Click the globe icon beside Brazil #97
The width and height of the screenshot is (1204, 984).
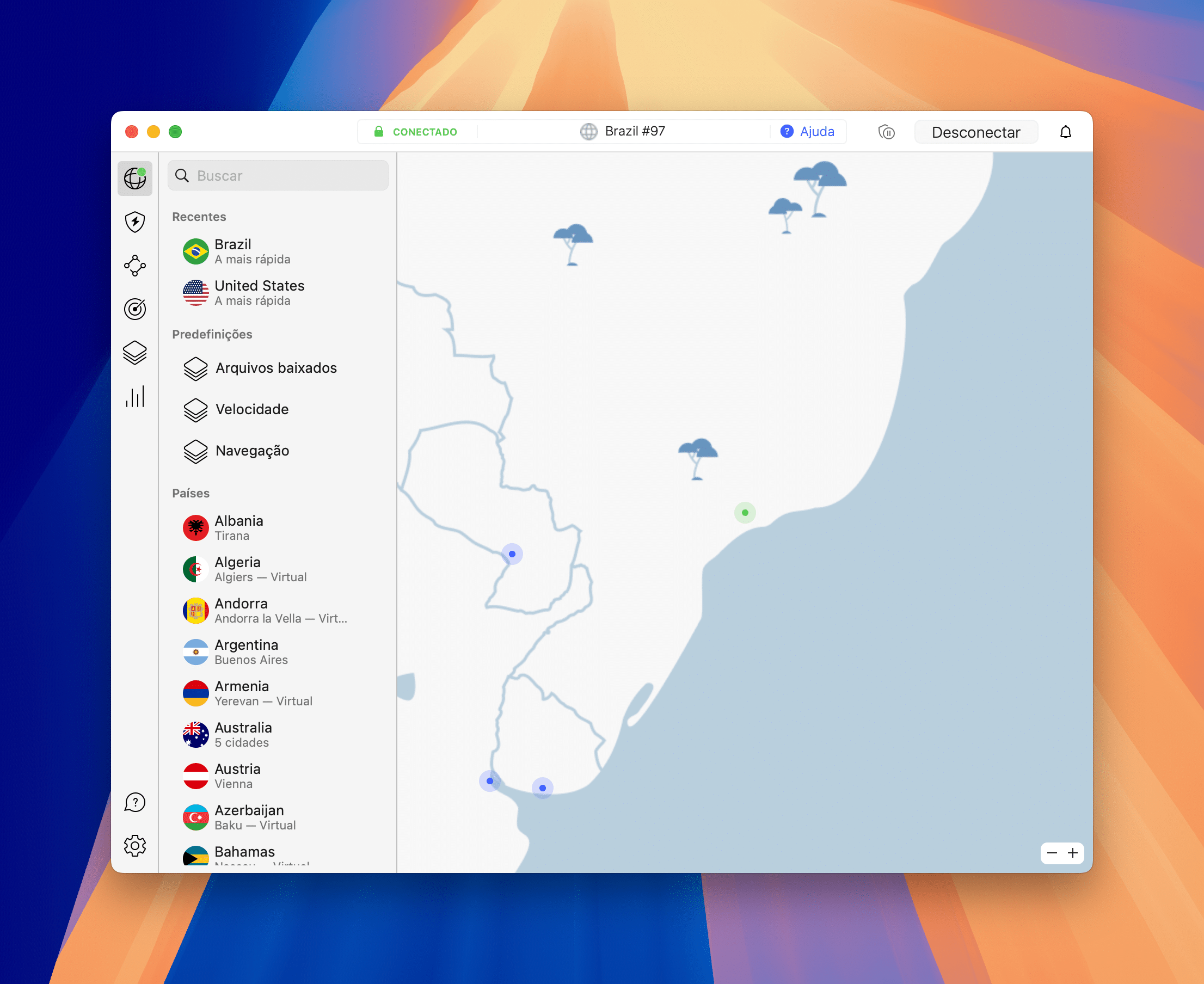589,132
